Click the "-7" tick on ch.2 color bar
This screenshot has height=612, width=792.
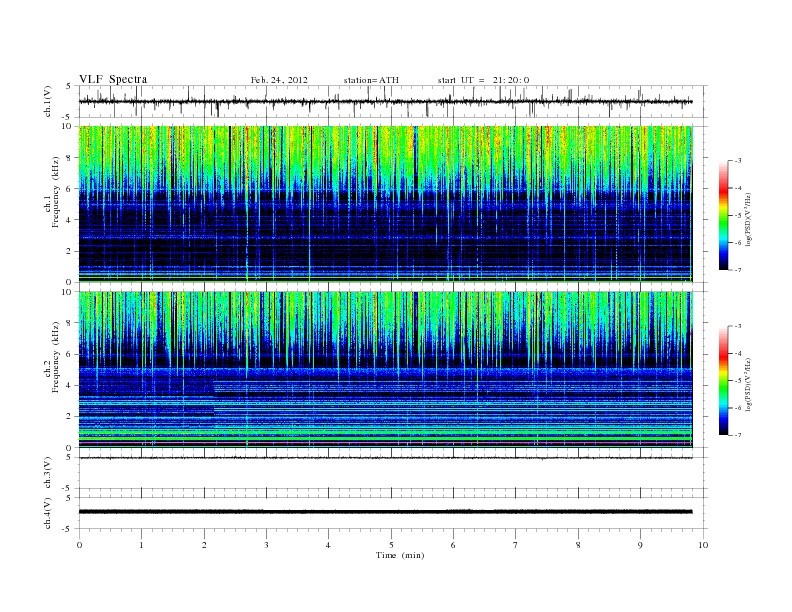738,435
